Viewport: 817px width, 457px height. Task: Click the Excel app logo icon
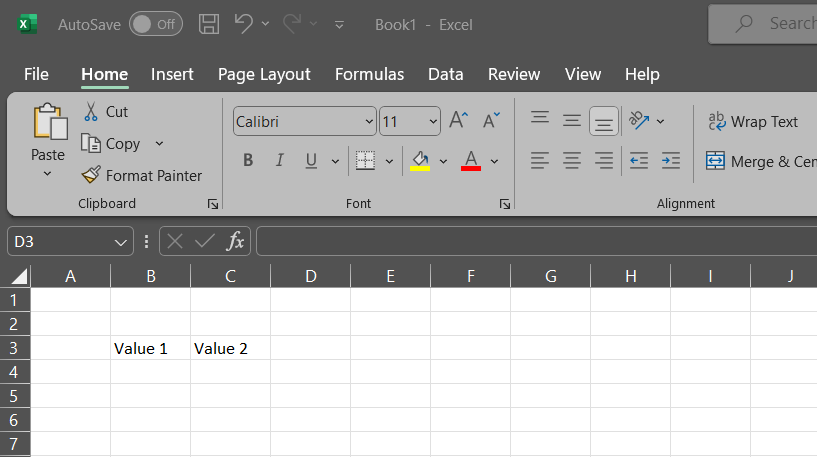tap(27, 24)
